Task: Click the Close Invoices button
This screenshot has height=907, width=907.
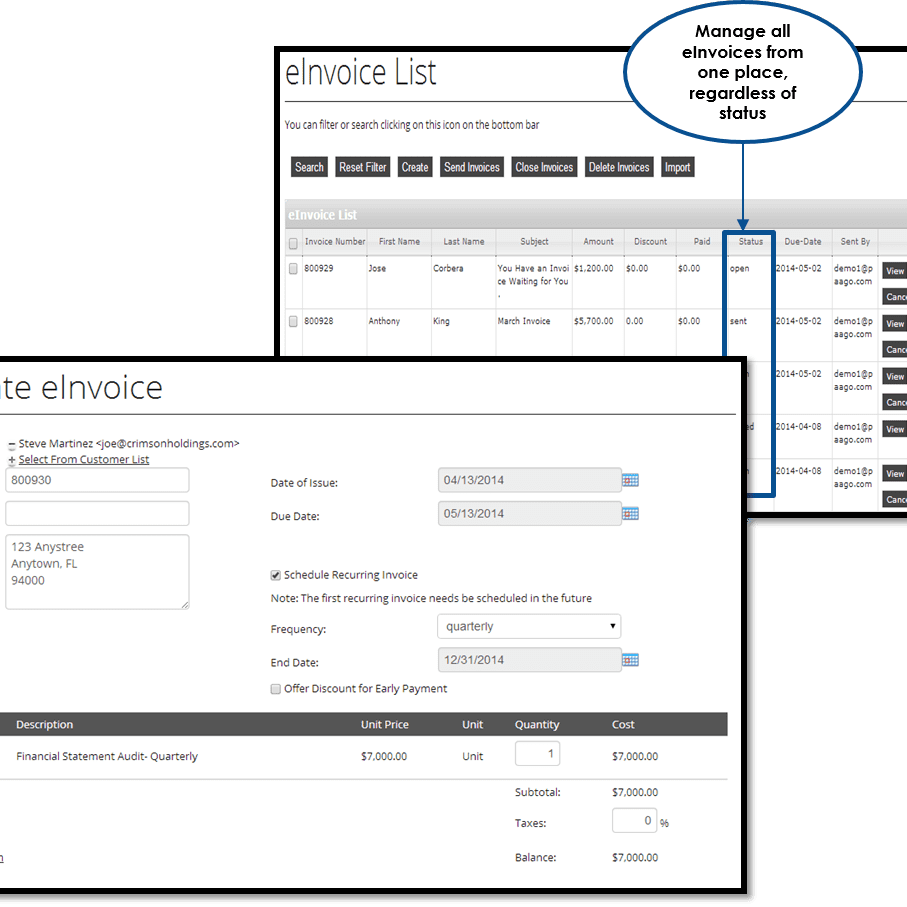Action: (543, 166)
